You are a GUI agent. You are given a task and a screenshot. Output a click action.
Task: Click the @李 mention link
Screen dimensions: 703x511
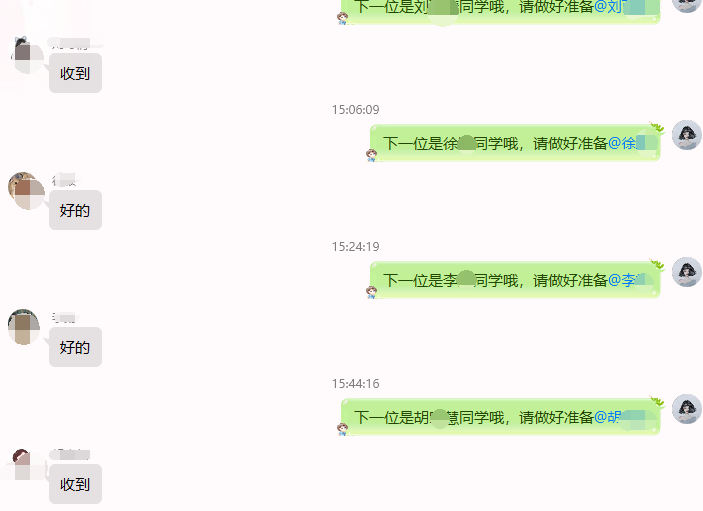pyautogui.click(x=631, y=280)
